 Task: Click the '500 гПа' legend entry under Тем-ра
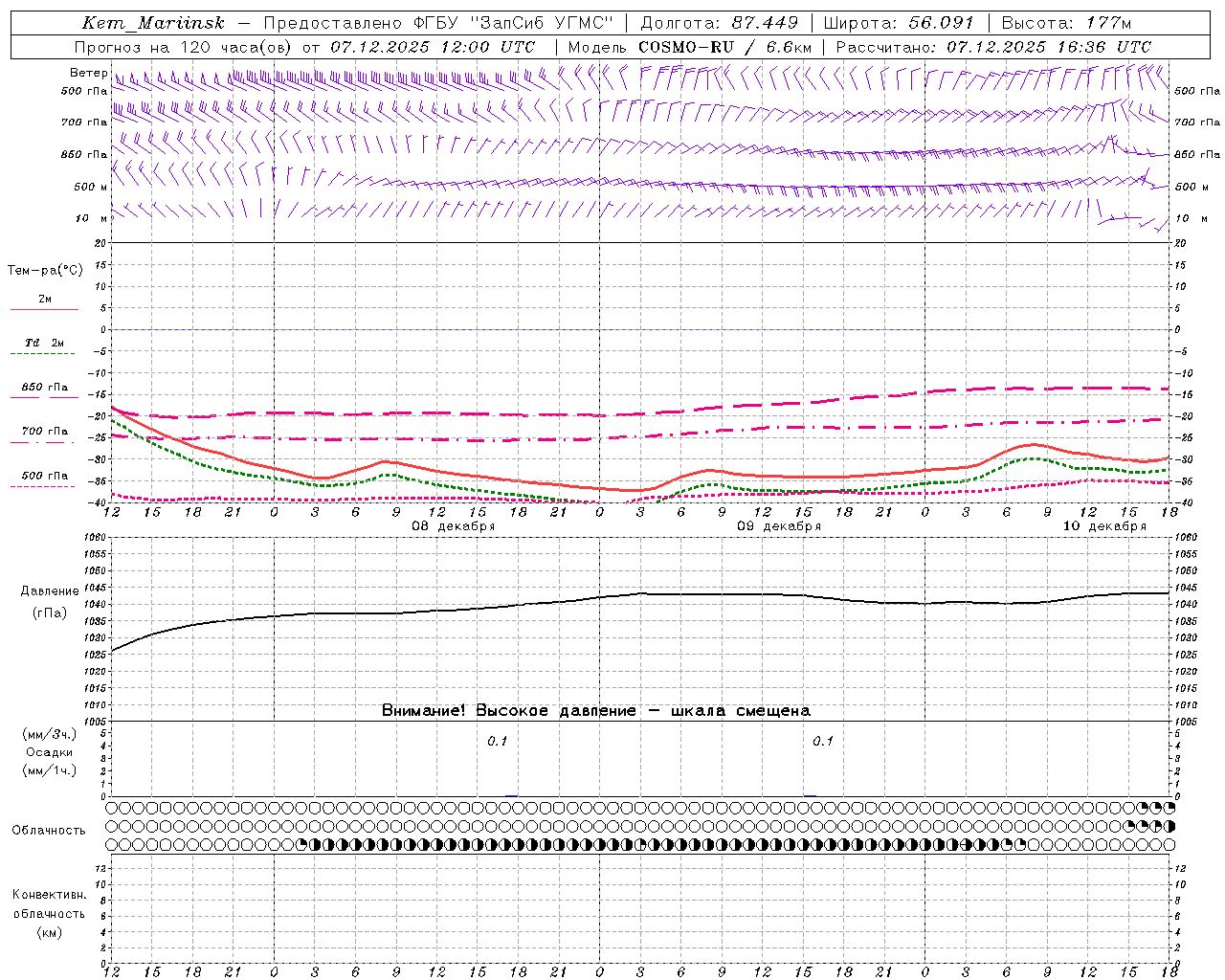(x=44, y=476)
